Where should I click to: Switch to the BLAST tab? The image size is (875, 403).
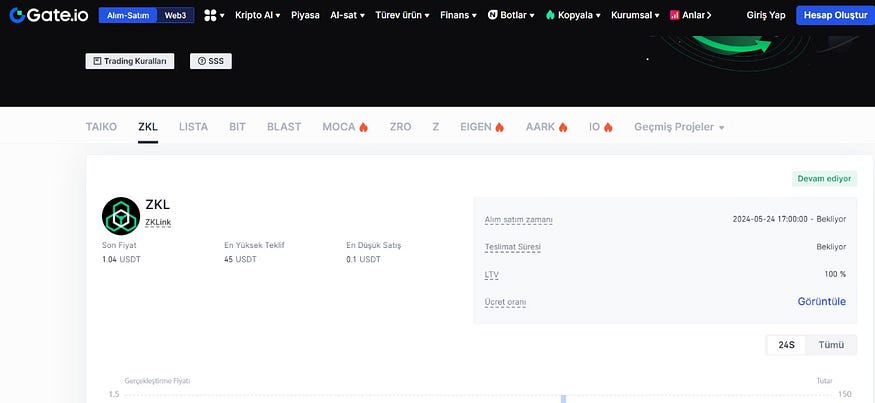point(284,127)
